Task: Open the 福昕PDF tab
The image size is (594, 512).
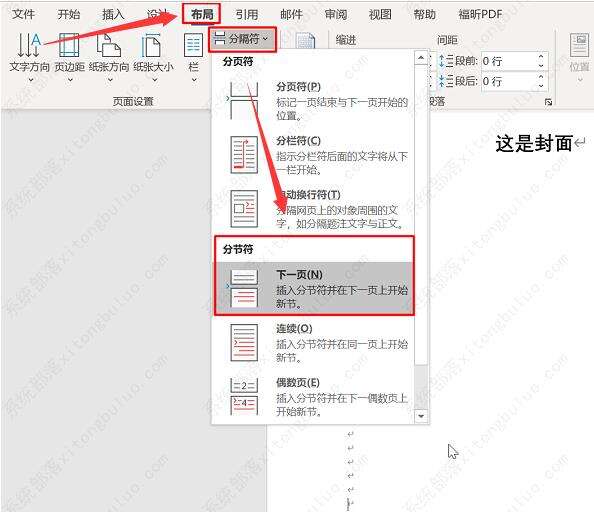Action: click(480, 14)
